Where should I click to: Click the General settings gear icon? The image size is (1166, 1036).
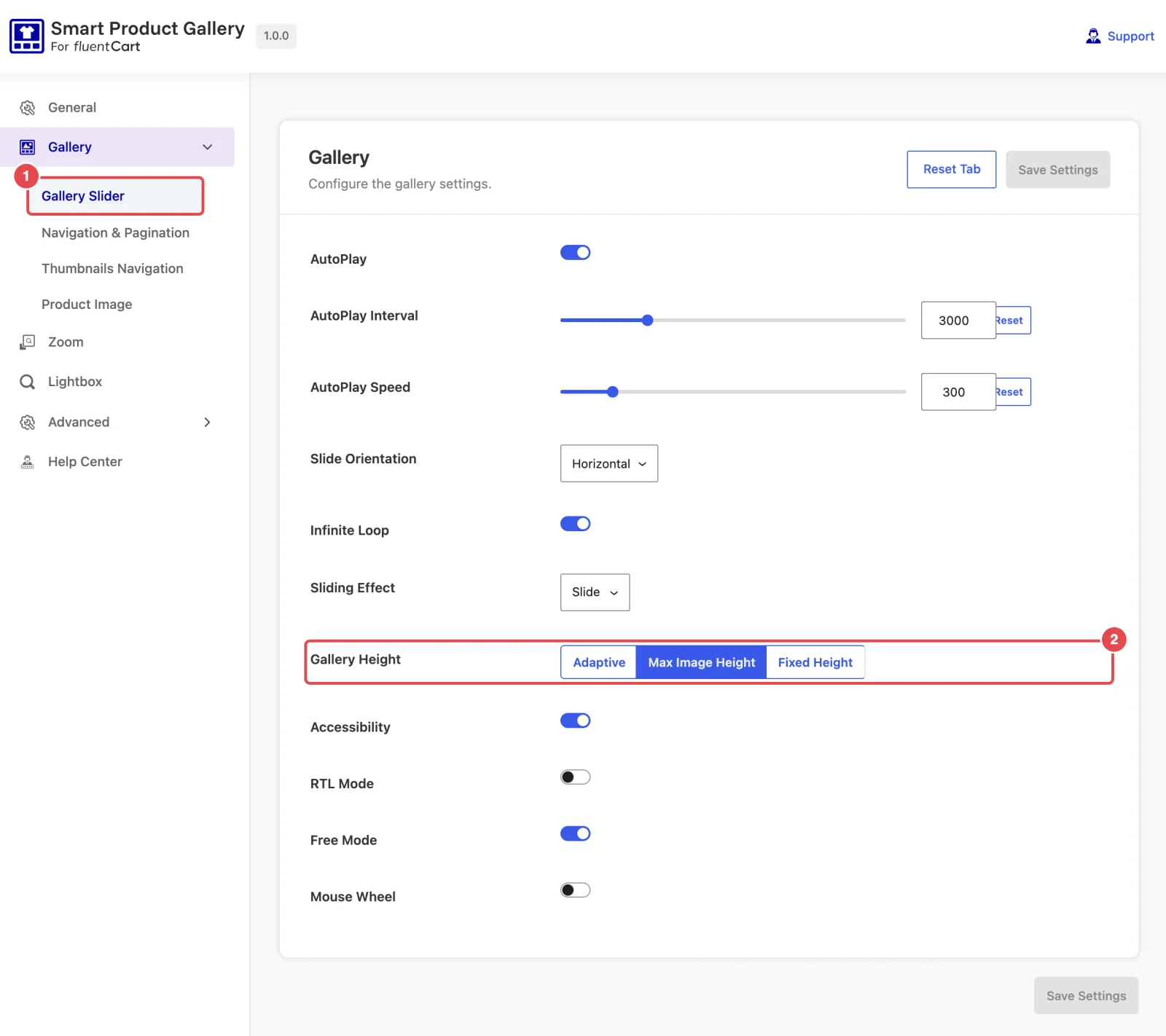tap(28, 108)
